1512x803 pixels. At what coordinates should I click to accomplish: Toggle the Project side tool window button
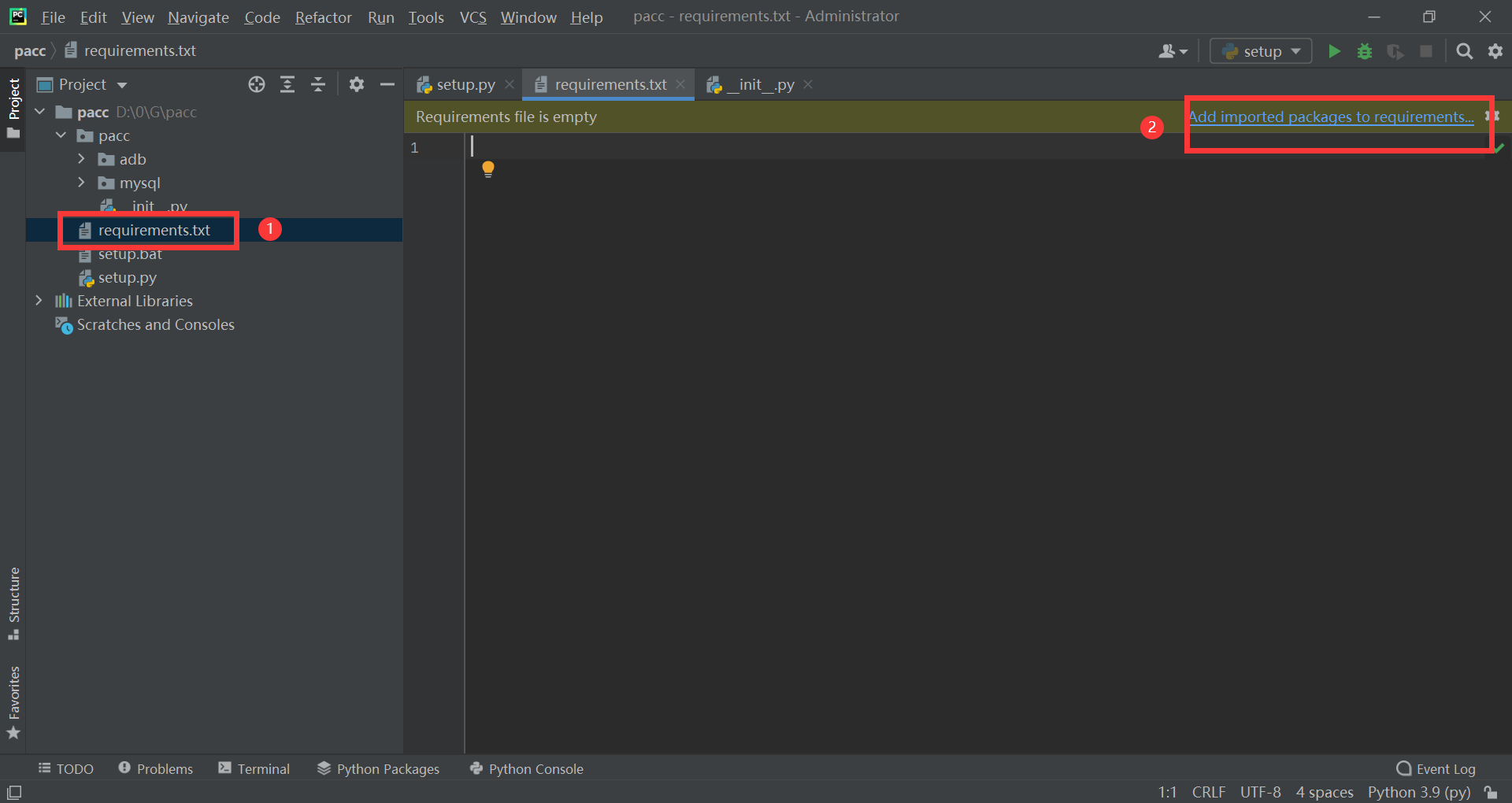(13, 108)
